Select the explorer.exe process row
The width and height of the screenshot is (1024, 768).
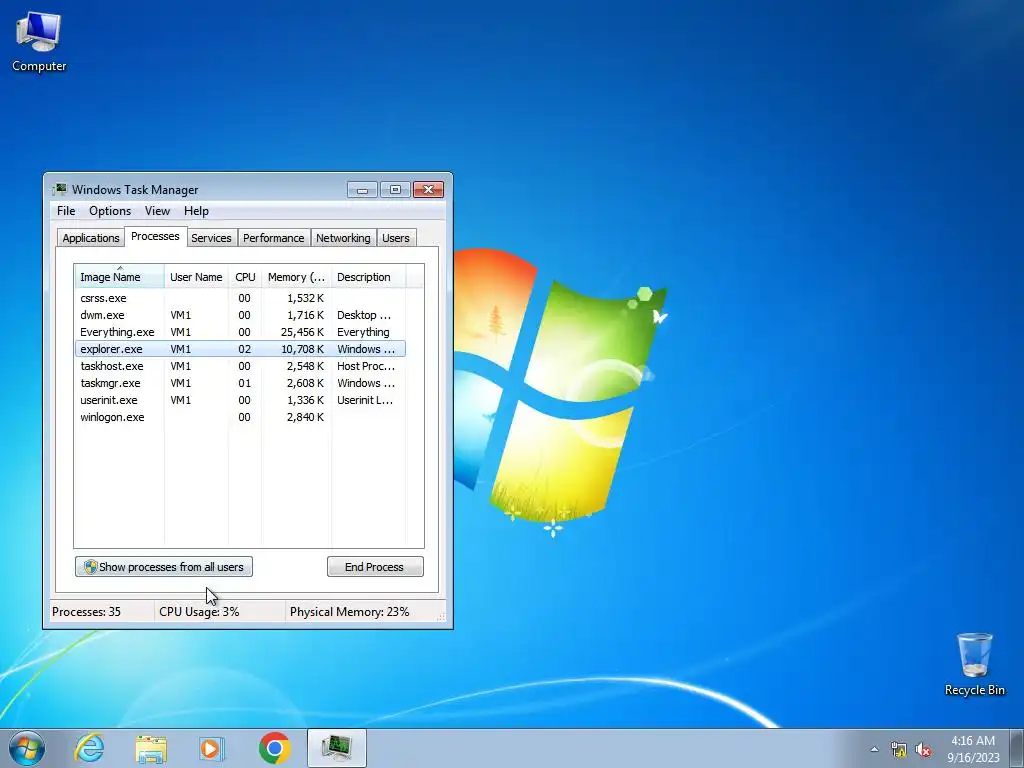240,349
